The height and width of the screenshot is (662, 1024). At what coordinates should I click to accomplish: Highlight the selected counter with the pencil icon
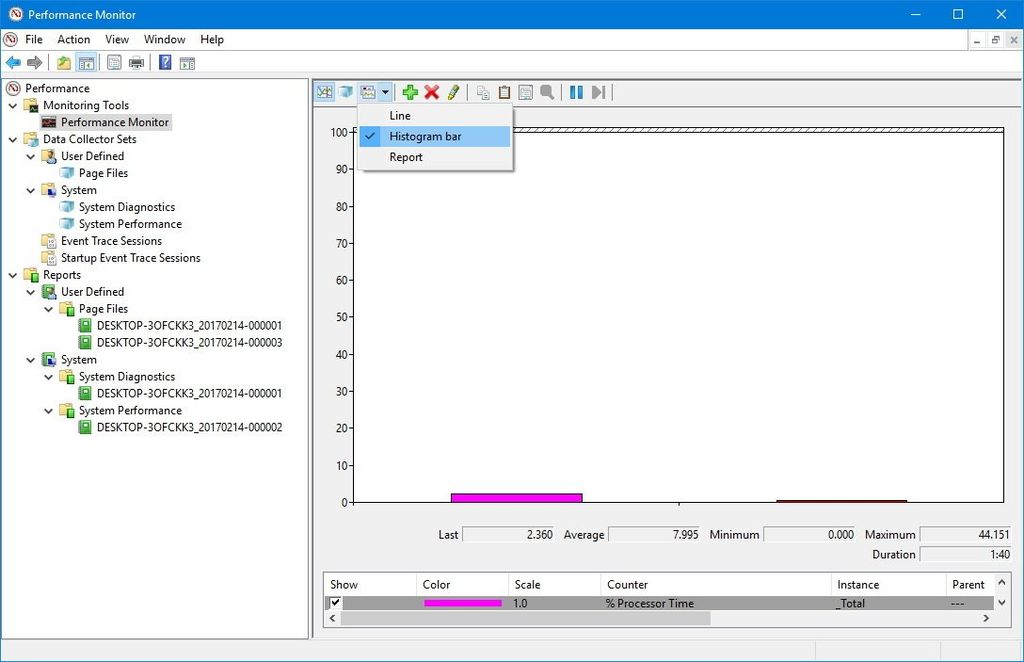click(453, 92)
